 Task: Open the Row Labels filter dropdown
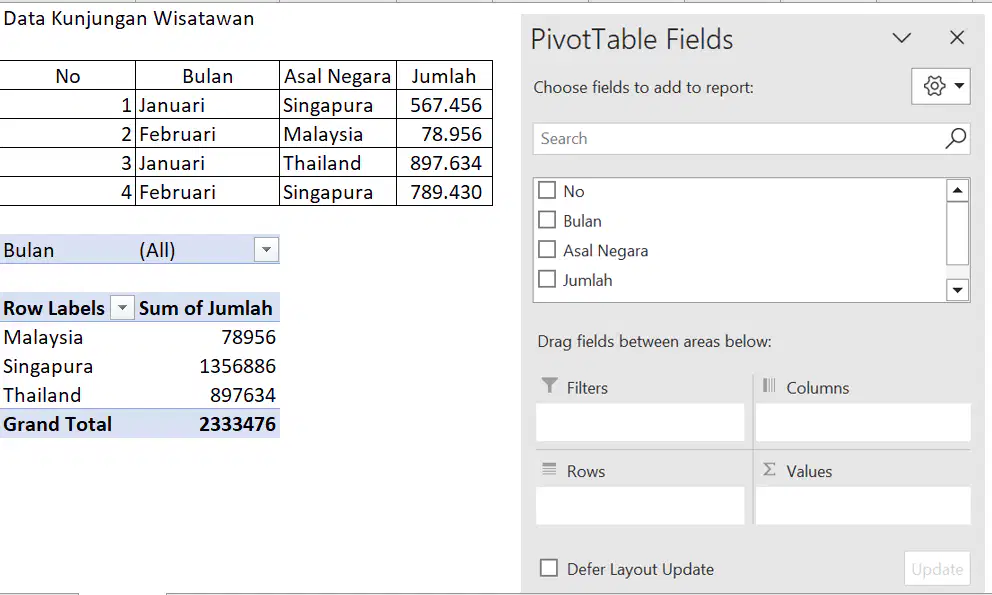pos(122,308)
